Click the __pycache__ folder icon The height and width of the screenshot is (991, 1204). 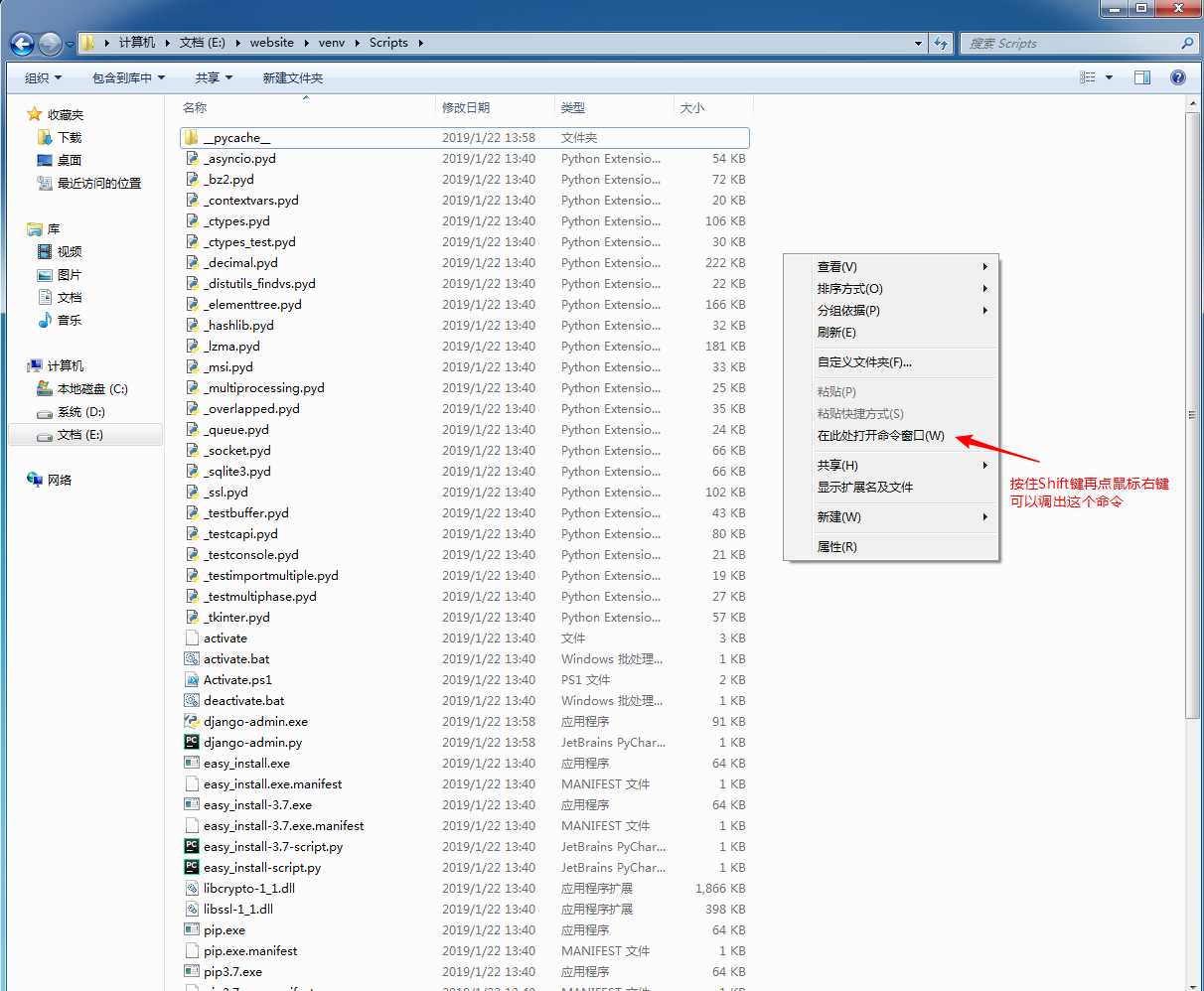192,138
